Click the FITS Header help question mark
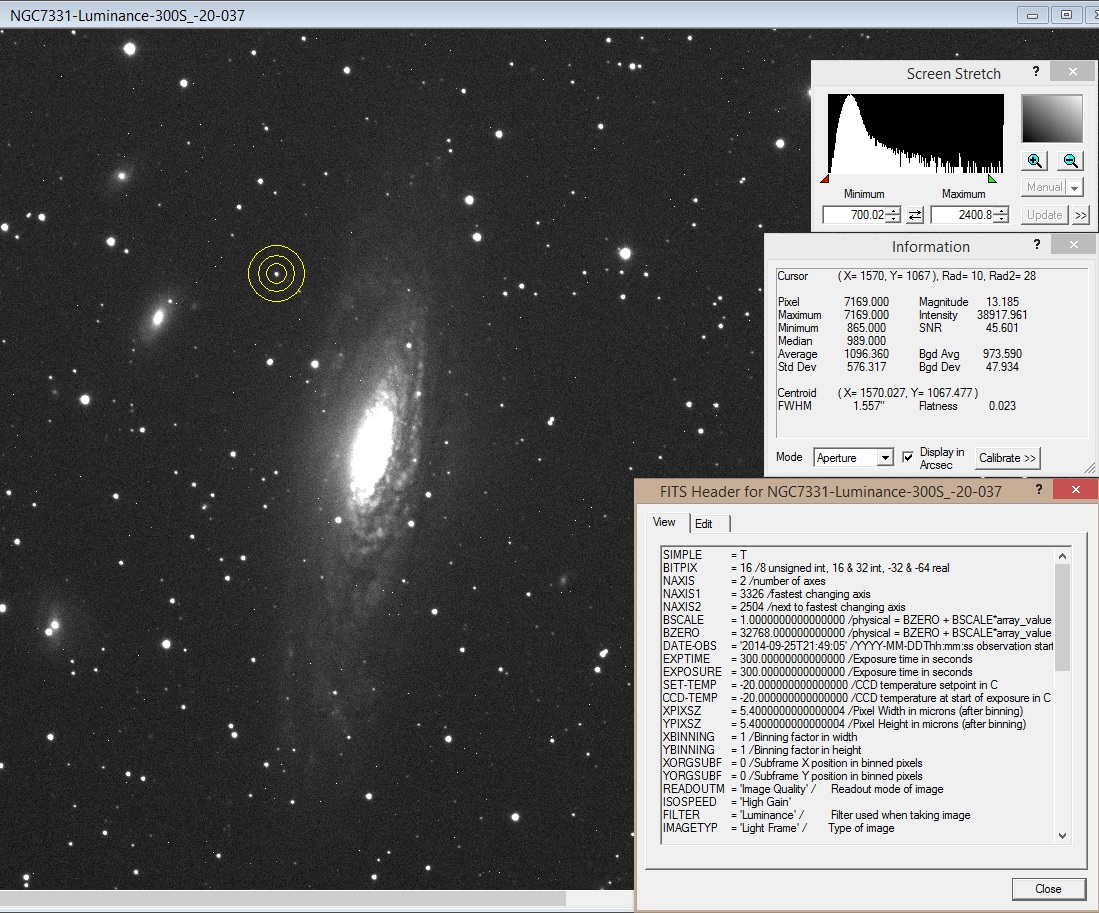Image resolution: width=1099 pixels, height=913 pixels. [1039, 489]
